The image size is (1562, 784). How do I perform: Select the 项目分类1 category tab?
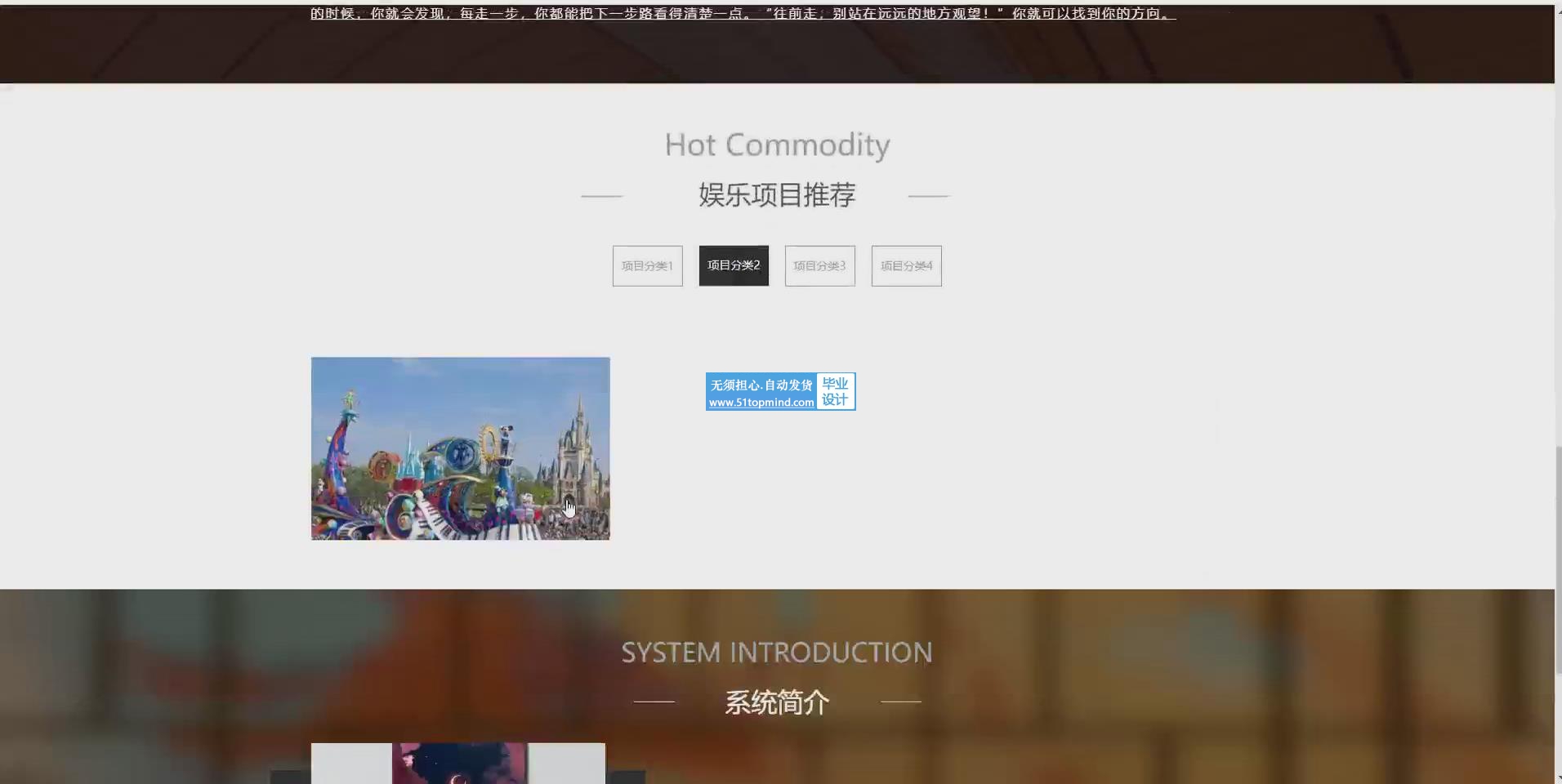point(647,266)
